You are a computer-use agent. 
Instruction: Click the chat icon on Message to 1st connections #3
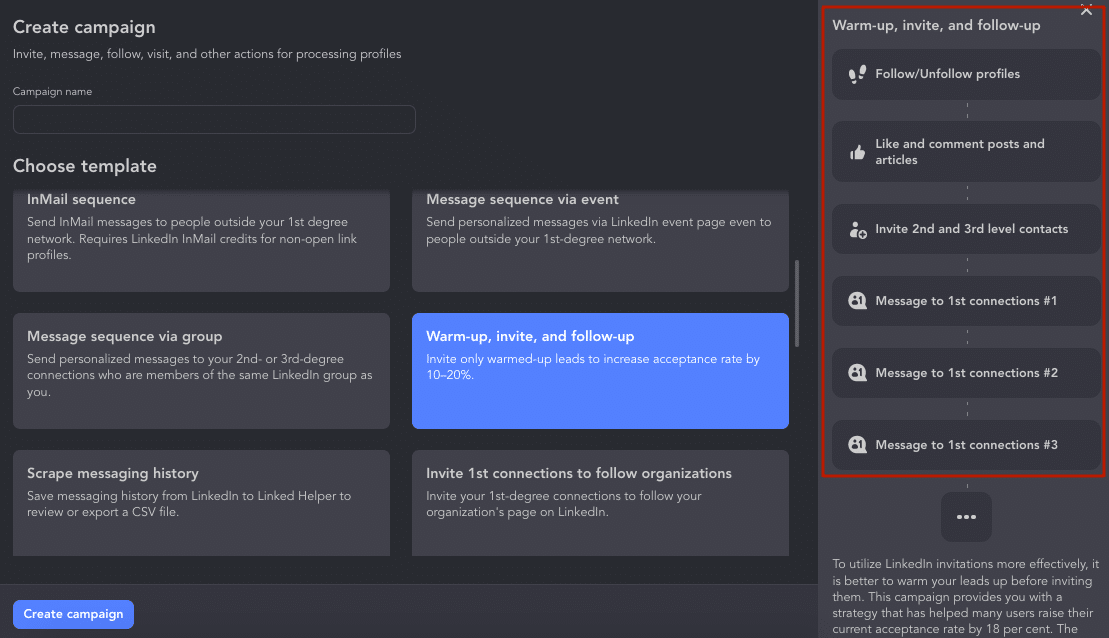point(857,445)
